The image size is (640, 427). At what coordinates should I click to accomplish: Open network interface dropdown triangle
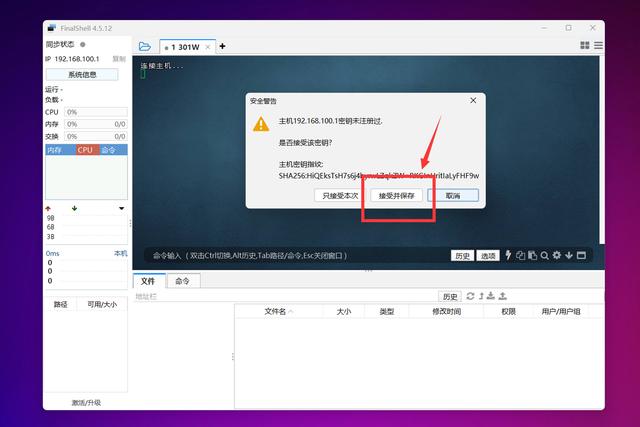[121, 209]
